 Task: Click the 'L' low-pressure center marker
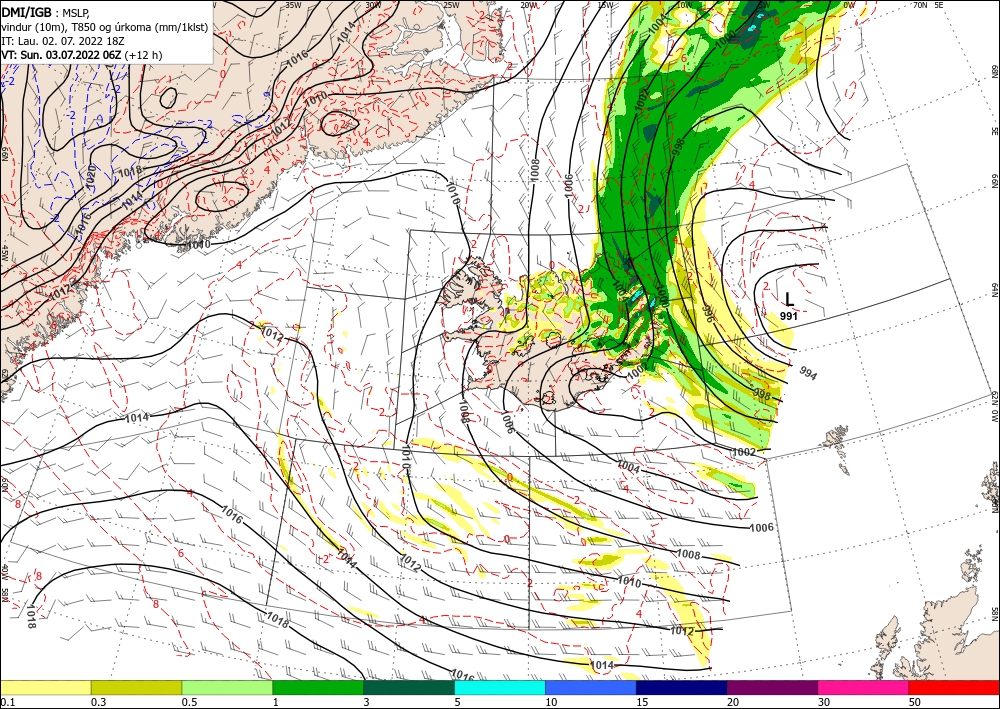pos(790,299)
